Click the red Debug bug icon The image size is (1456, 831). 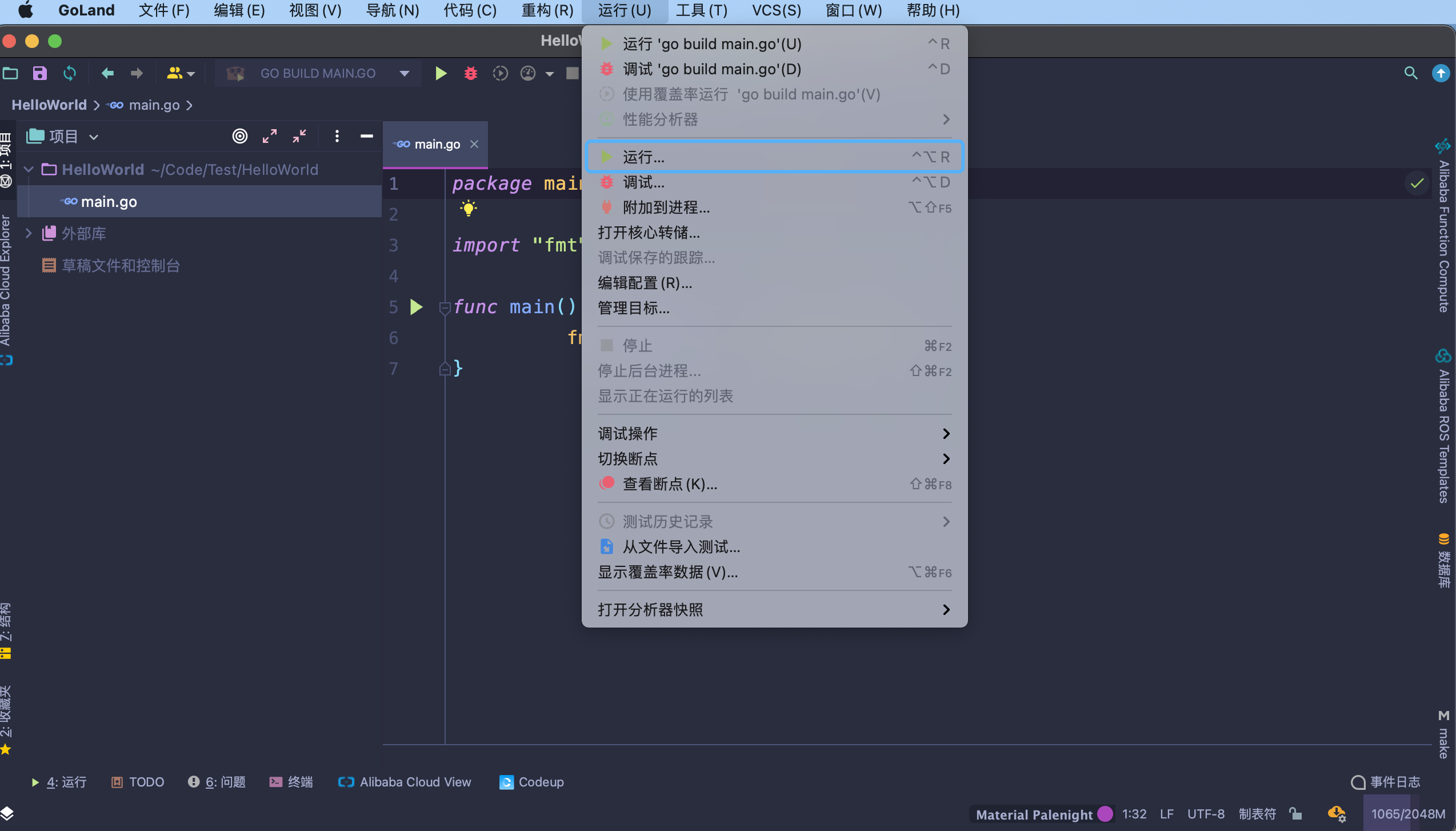470,73
